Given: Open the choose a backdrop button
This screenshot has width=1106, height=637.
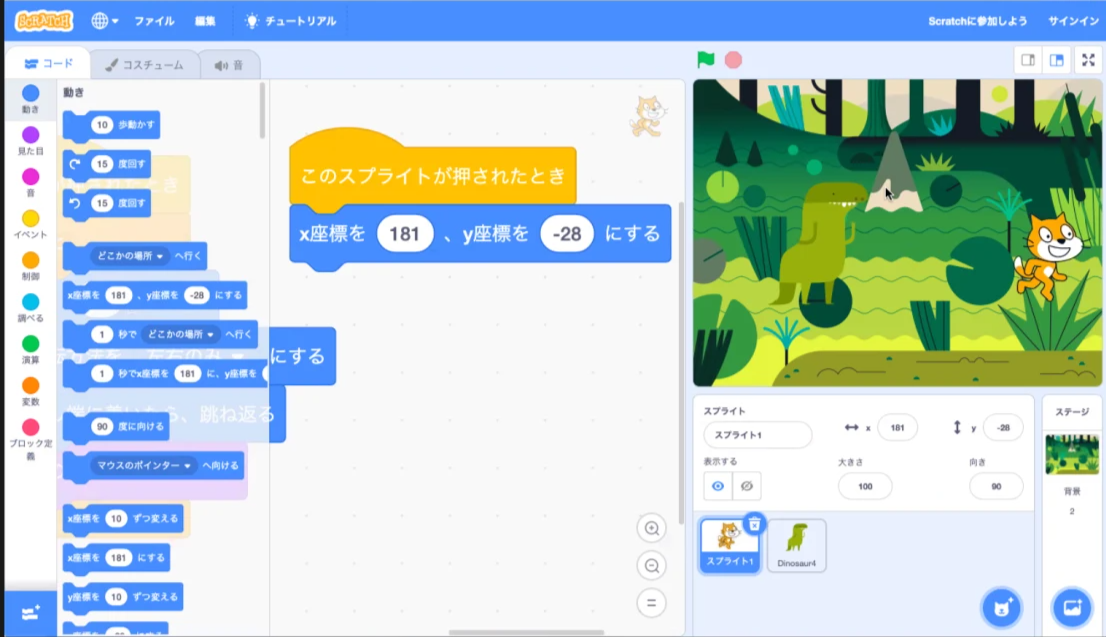Looking at the screenshot, I should coord(1072,607).
